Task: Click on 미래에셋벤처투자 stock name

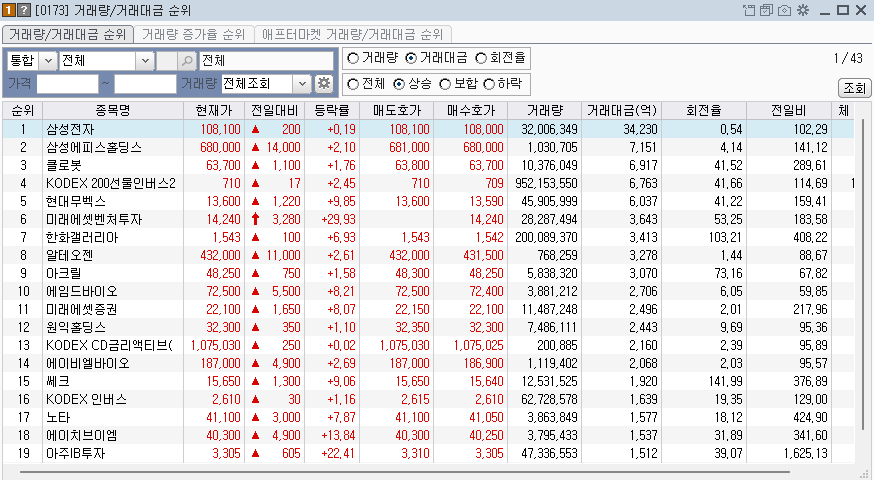Action: [x=94, y=219]
